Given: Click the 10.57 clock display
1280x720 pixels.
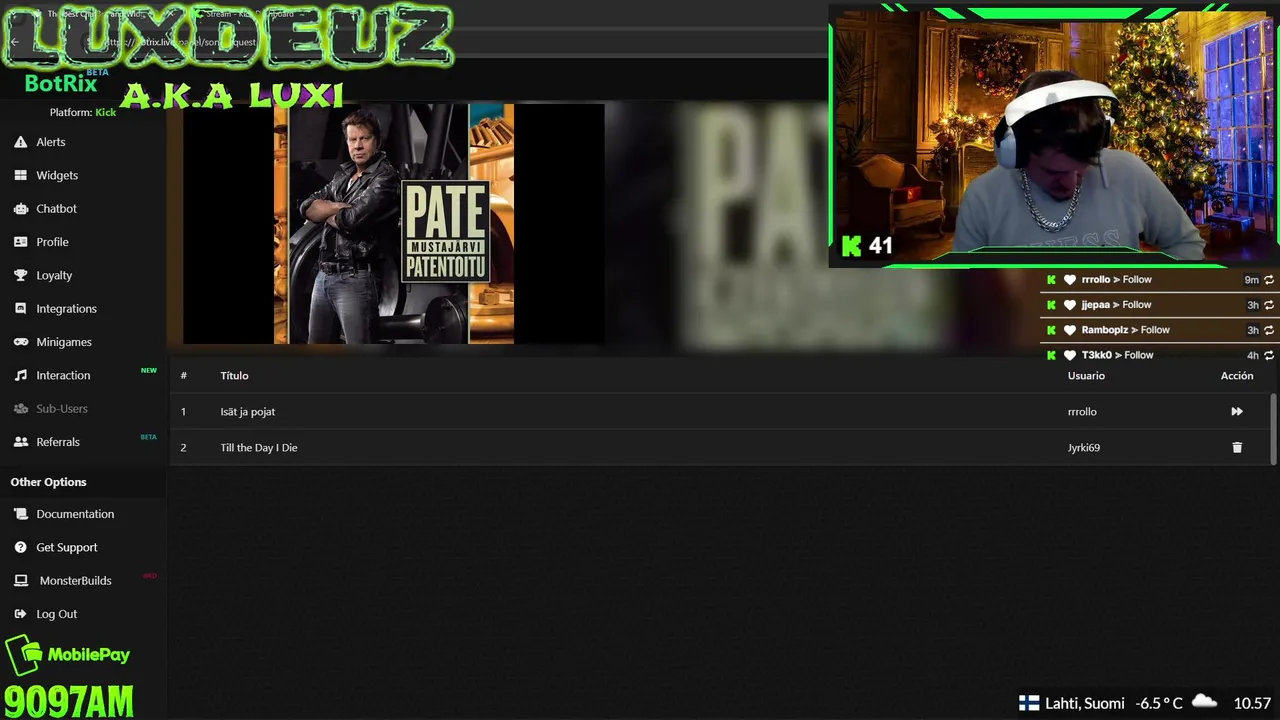Looking at the screenshot, I should click(1252, 703).
